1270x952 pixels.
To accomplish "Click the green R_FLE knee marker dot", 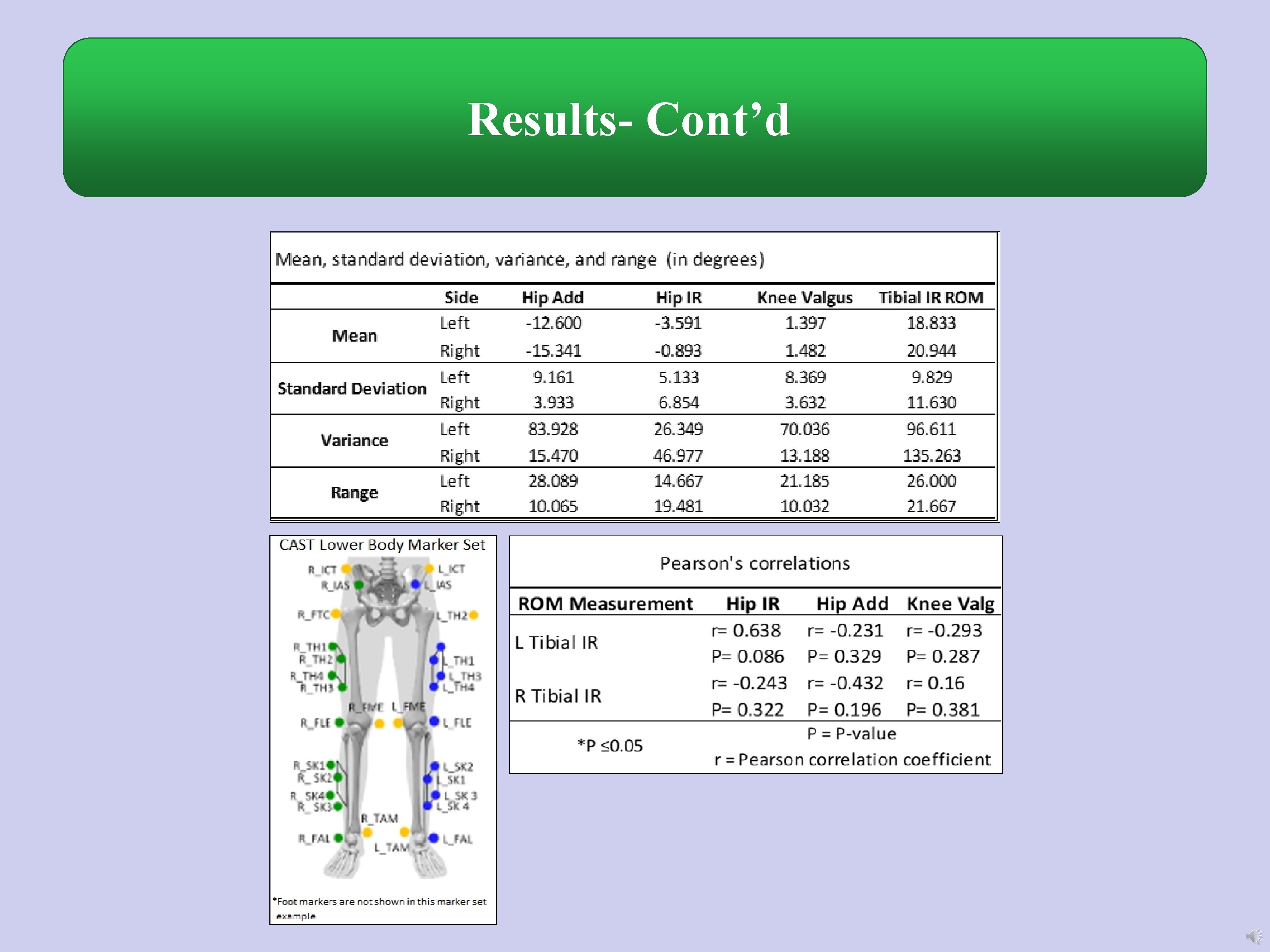I will coord(339,722).
